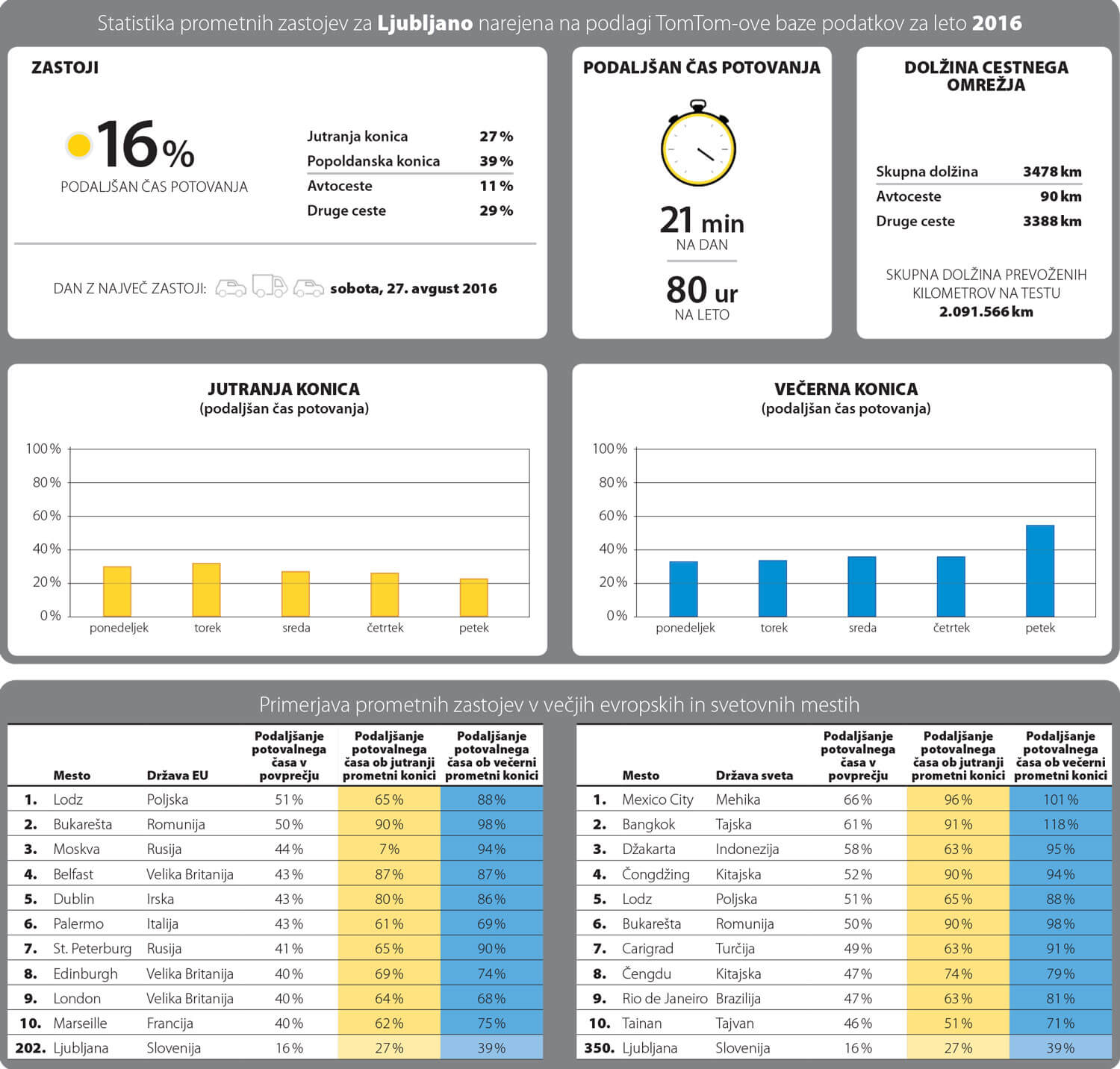
Task: Select the yellow petek morning bar
Action: pos(473,597)
